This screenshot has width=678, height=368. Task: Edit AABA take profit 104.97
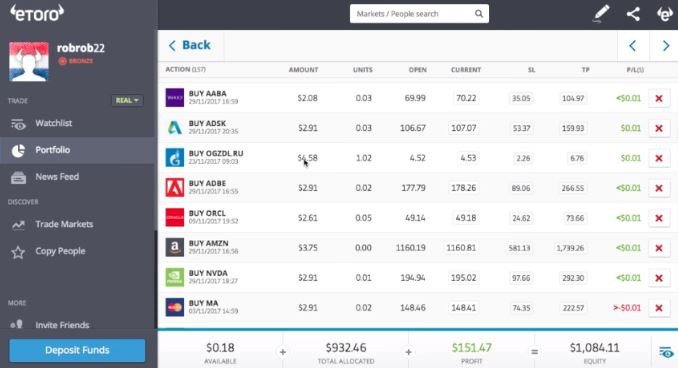click(x=573, y=98)
